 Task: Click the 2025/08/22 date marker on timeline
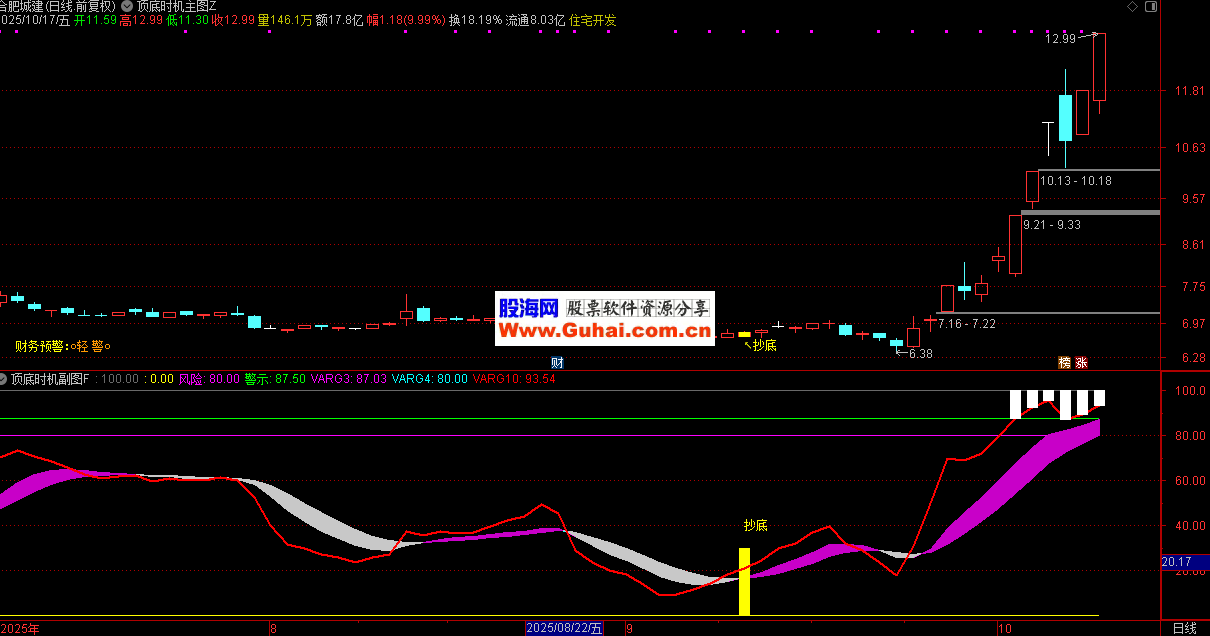(566, 628)
